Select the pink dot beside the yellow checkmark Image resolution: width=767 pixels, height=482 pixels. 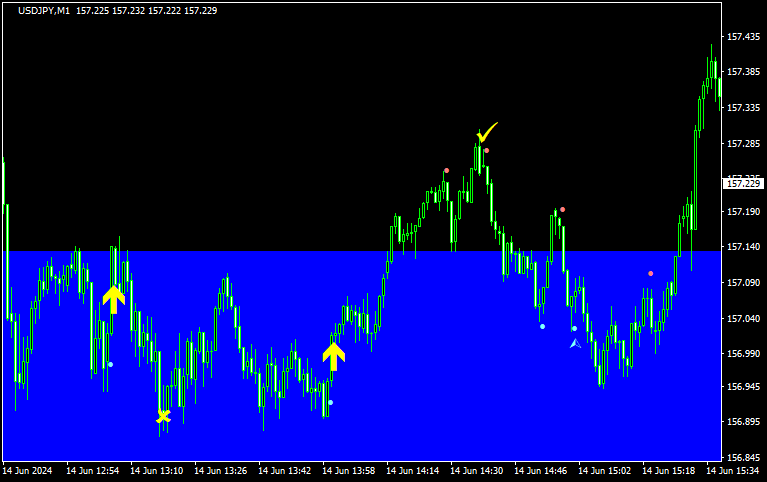[x=487, y=151]
